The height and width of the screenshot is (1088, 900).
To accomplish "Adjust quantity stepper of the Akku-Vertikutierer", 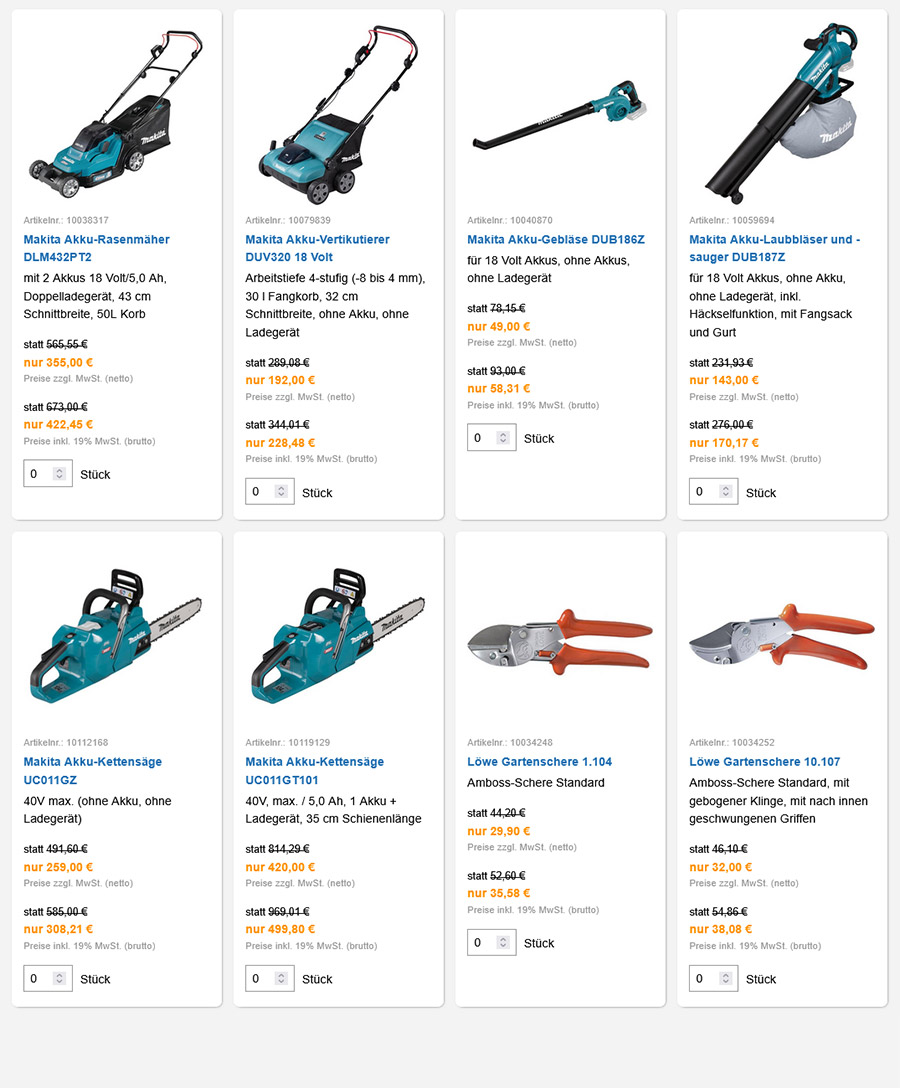I will (281, 492).
